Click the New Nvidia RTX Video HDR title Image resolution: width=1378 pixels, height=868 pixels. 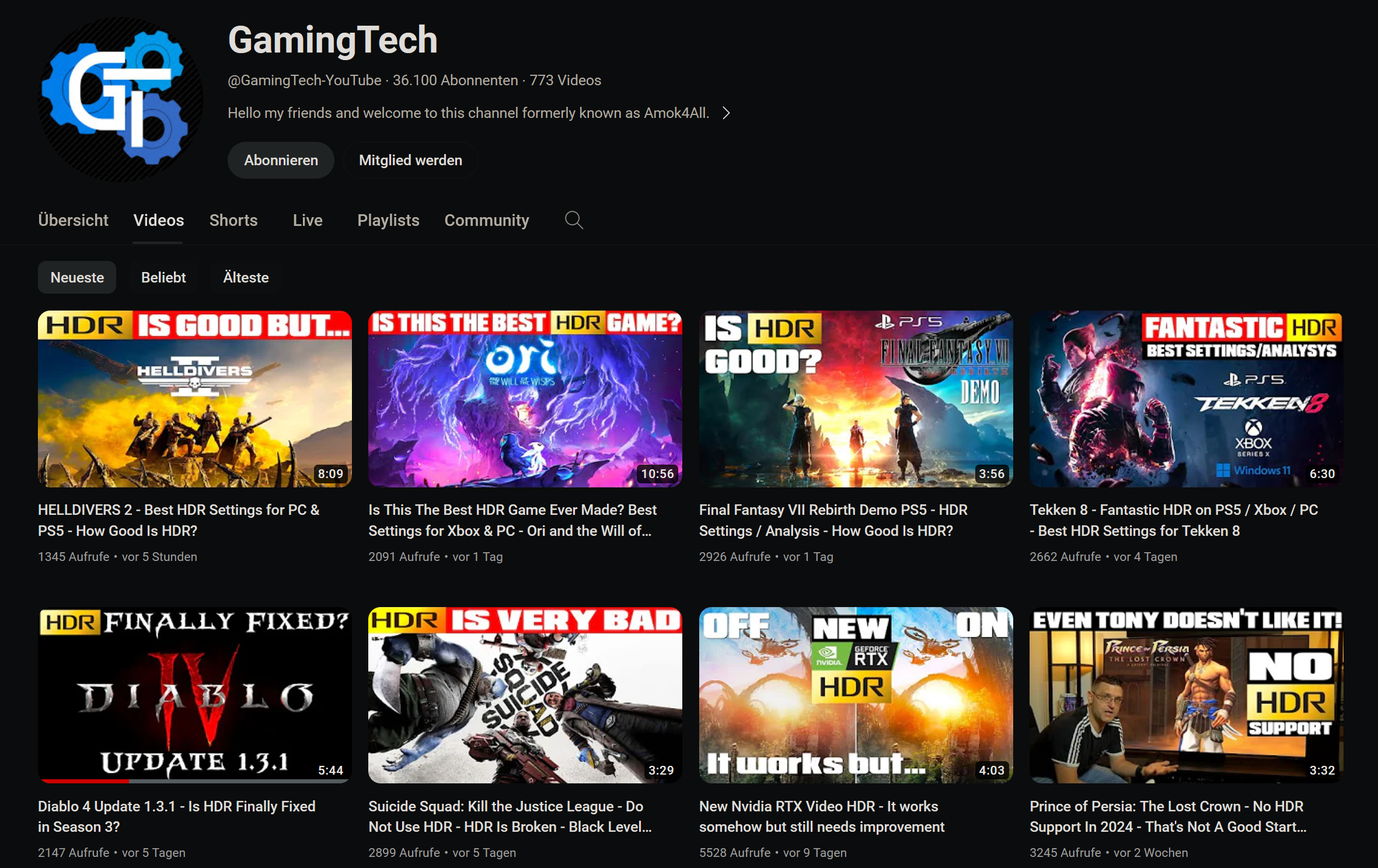(822, 816)
